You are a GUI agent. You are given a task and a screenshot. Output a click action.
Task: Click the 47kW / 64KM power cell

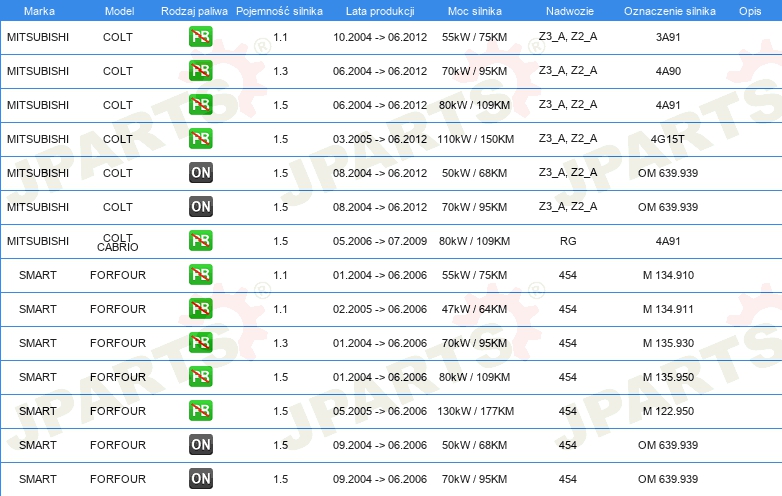tap(474, 309)
